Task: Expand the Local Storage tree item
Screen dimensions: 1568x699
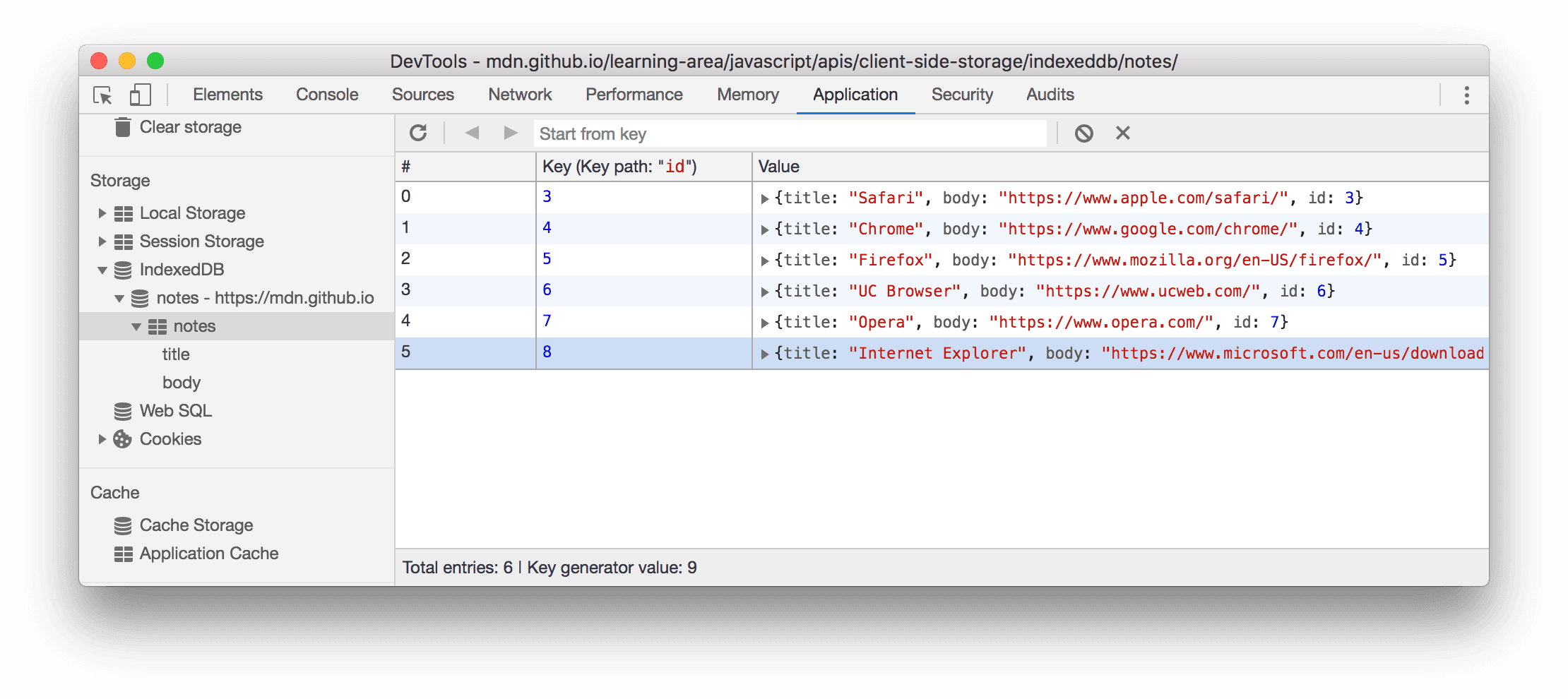Action: [102, 213]
